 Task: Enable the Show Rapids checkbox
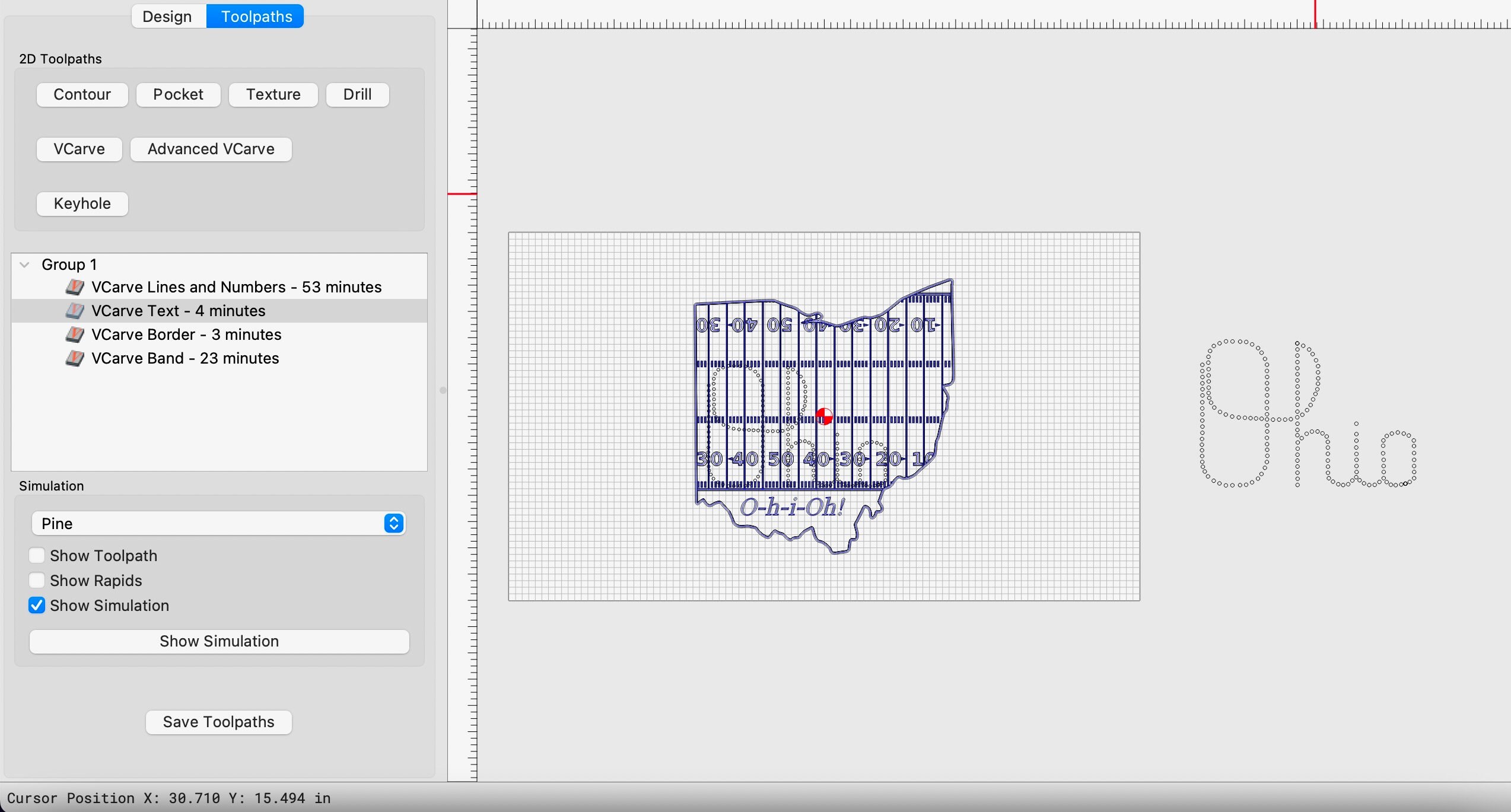tap(36, 580)
